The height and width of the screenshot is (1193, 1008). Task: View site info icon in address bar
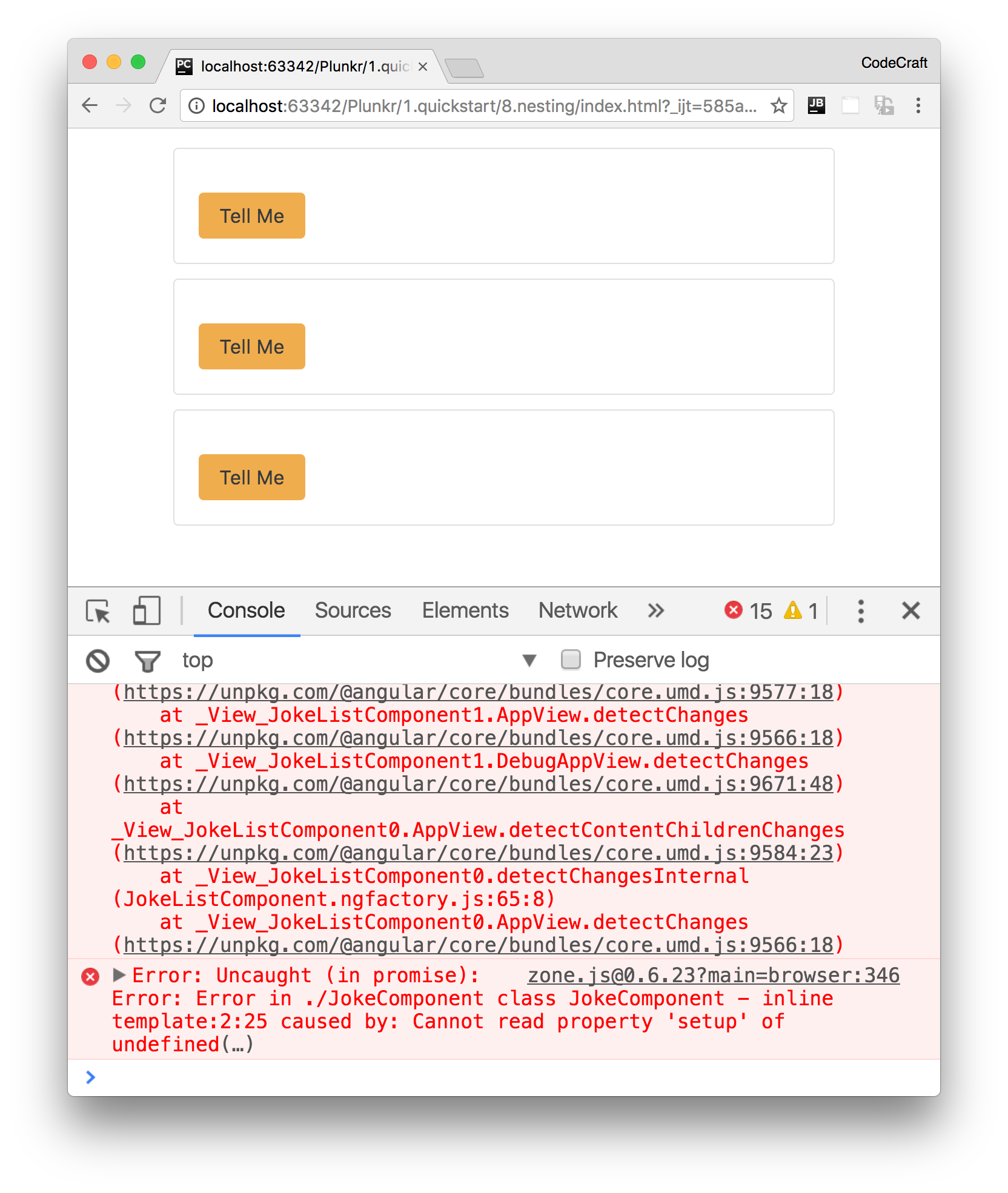[x=196, y=106]
